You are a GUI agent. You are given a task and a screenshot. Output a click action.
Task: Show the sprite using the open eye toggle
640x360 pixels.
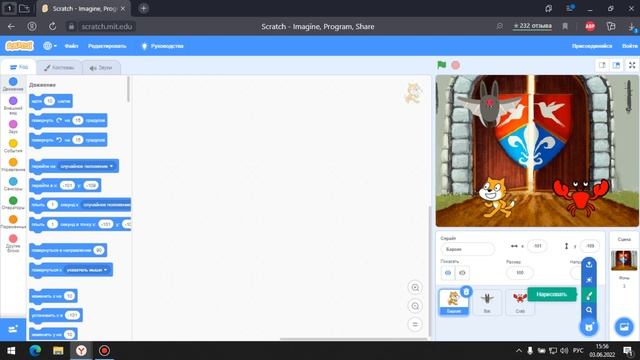click(448, 273)
